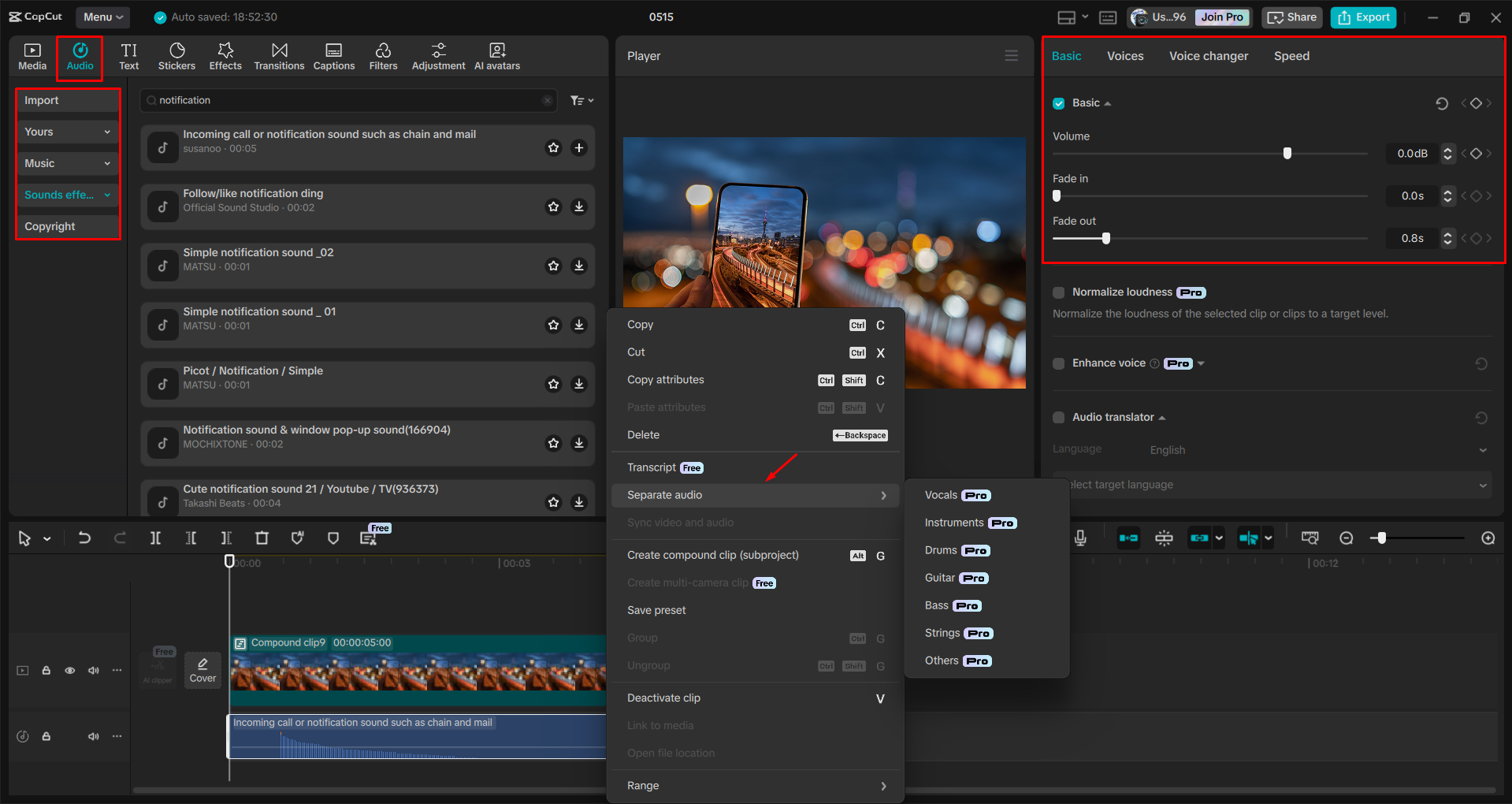Image resolution: width=1512 pixels, height=804 pixels.
Task: Switch to the Voices tab
Action: [x=1125, y=56]
